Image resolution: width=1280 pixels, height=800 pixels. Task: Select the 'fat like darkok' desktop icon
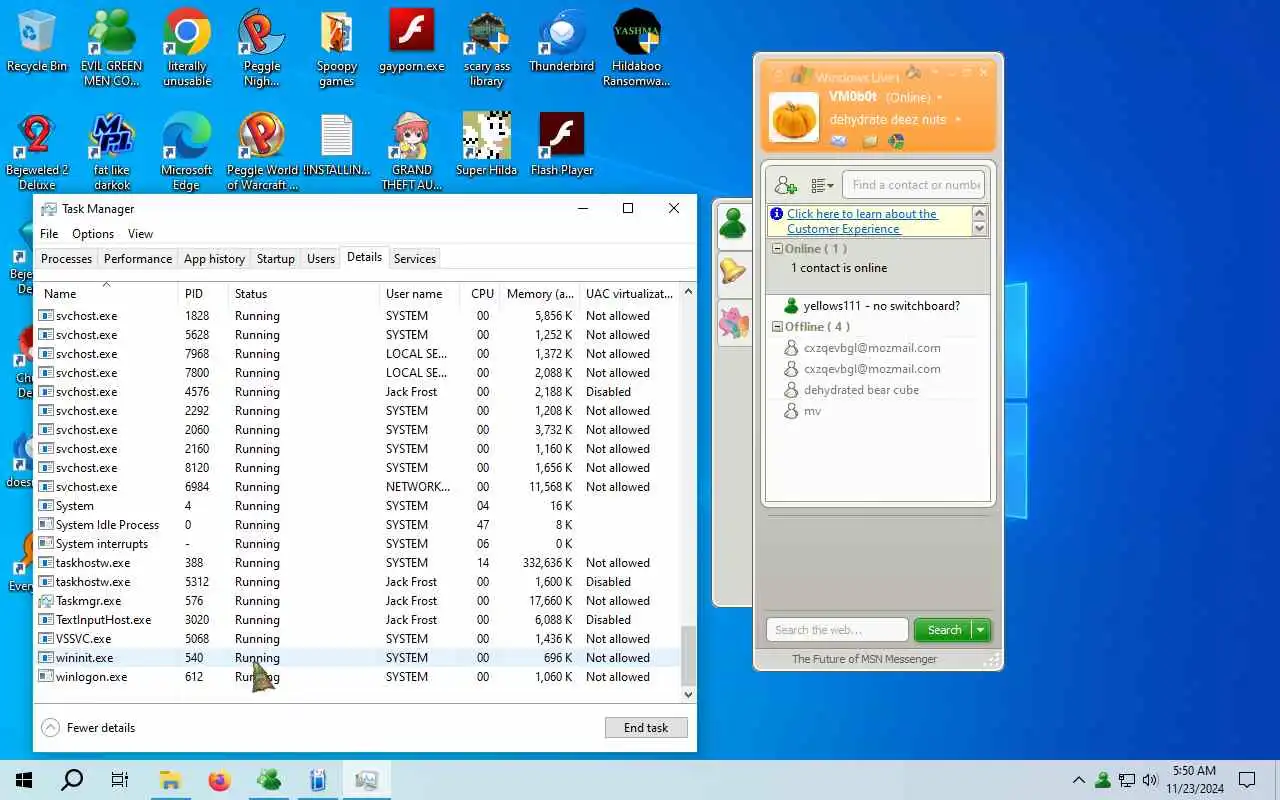click(111, 152)
